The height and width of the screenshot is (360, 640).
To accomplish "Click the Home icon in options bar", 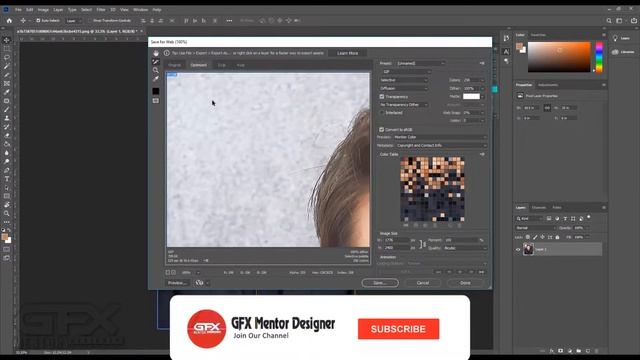I will click(9, 20).
